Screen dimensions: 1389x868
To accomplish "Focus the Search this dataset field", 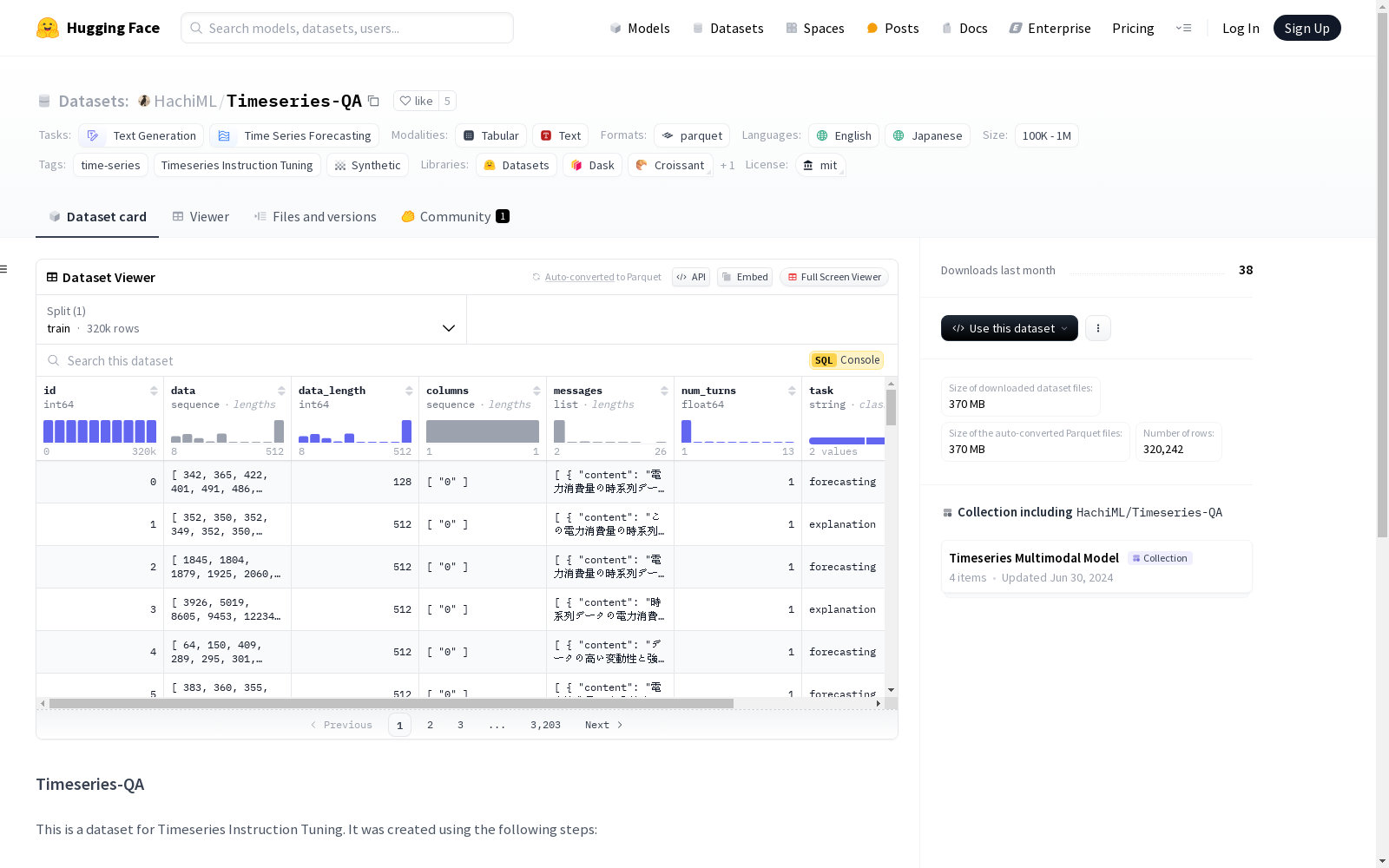I will [423, 360].
